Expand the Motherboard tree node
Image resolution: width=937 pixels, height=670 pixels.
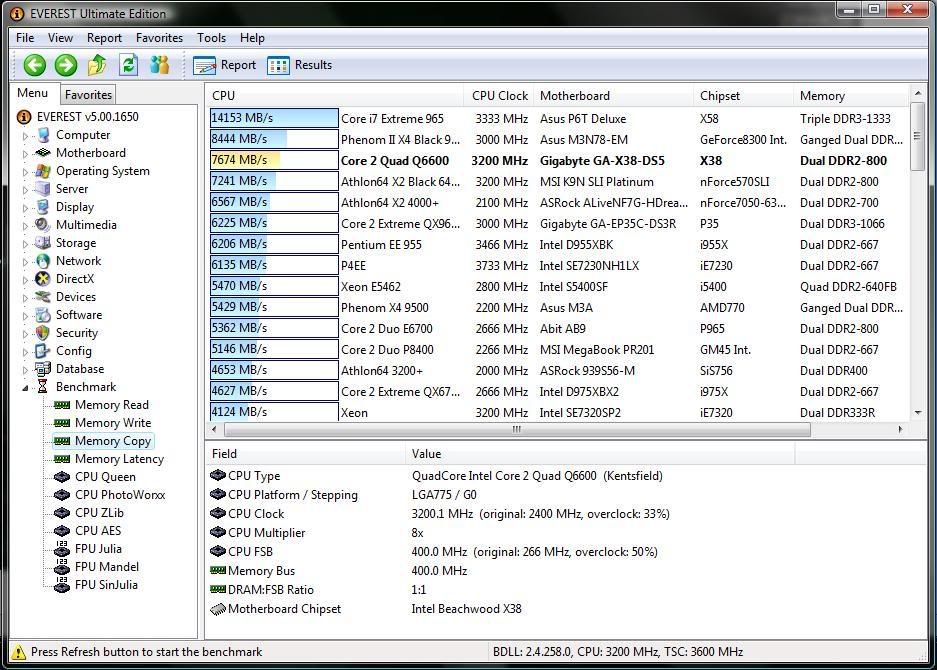[25, 154]
